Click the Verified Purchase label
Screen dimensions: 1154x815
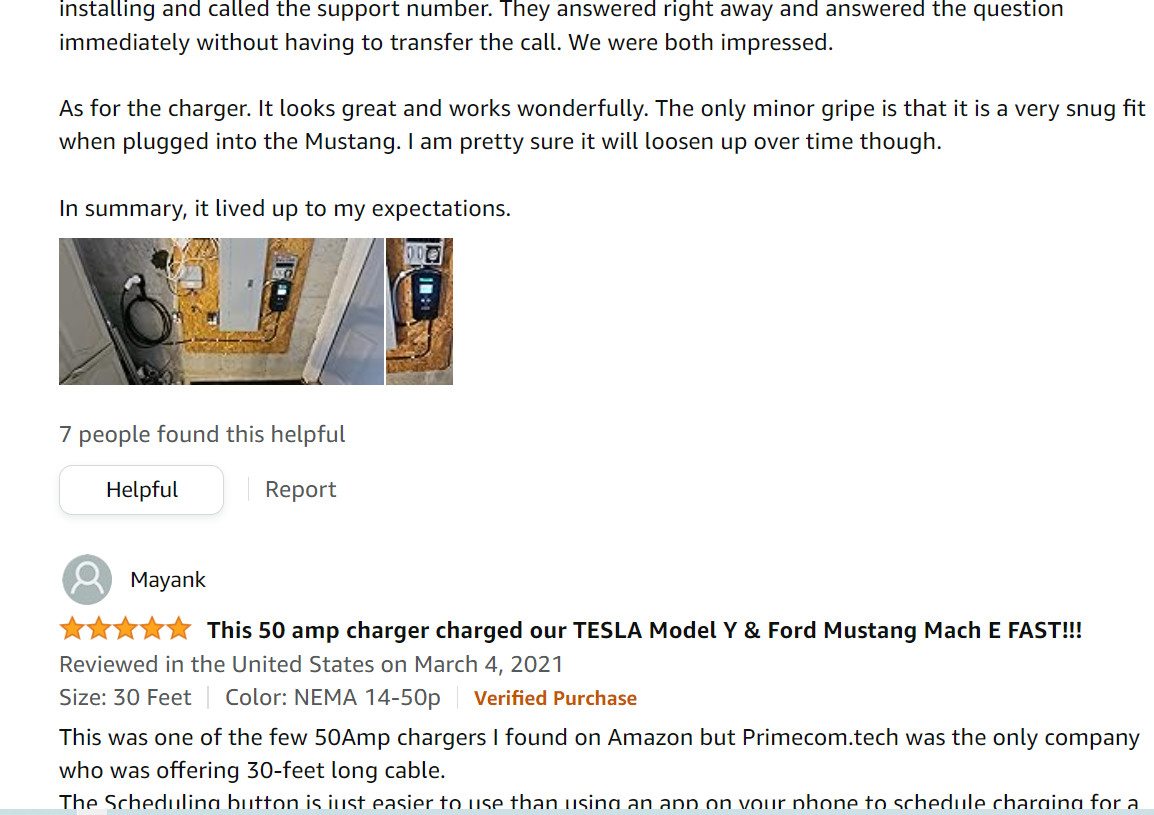point(555,698)
